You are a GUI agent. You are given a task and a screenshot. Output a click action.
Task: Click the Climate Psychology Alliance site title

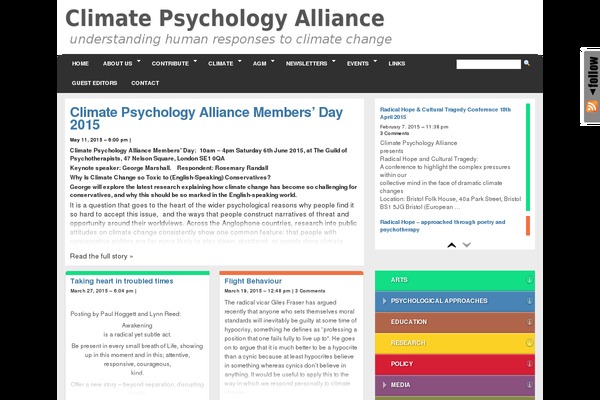[x=225, y=18]
